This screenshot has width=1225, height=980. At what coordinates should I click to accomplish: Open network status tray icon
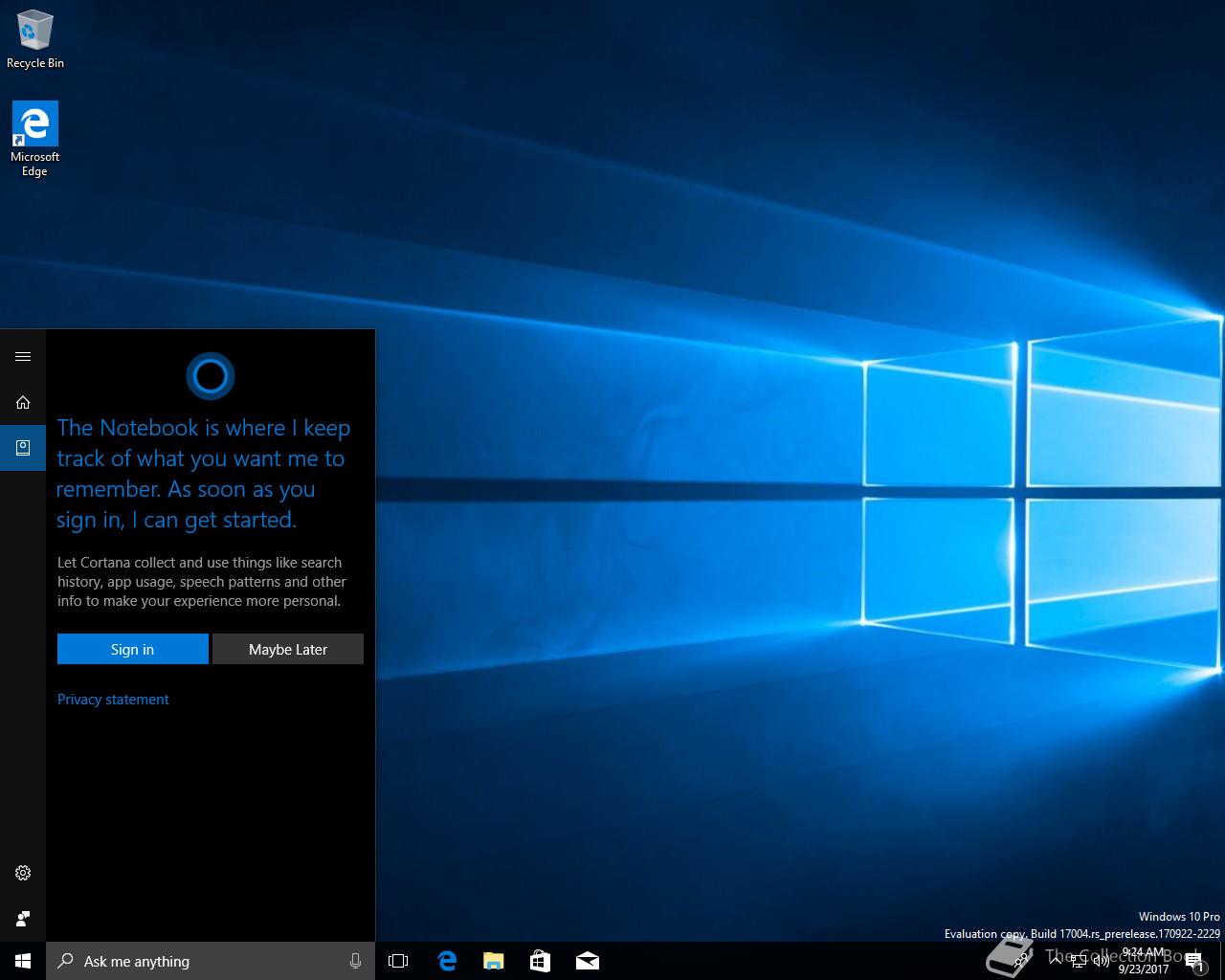click(x=1079, y=961)
